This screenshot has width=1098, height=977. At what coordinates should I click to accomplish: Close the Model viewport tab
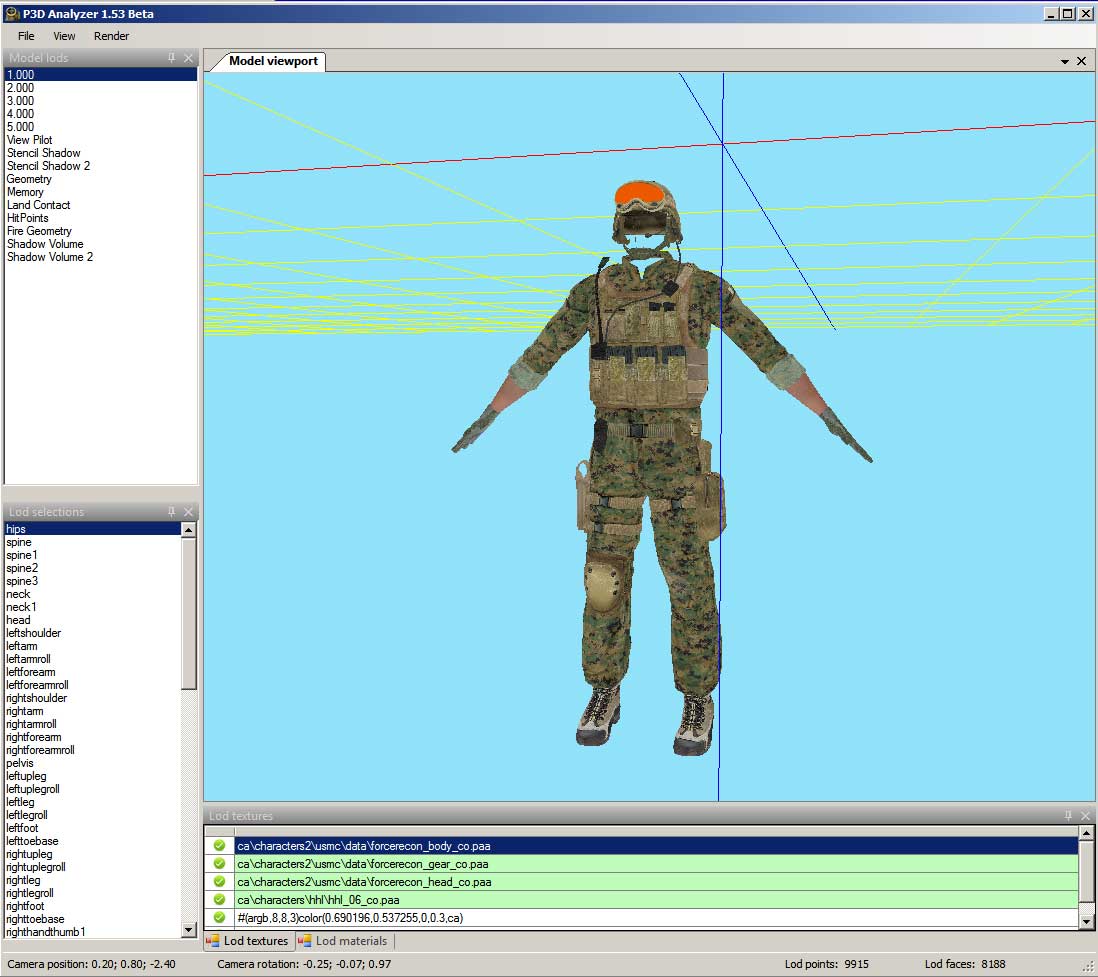1081,61
